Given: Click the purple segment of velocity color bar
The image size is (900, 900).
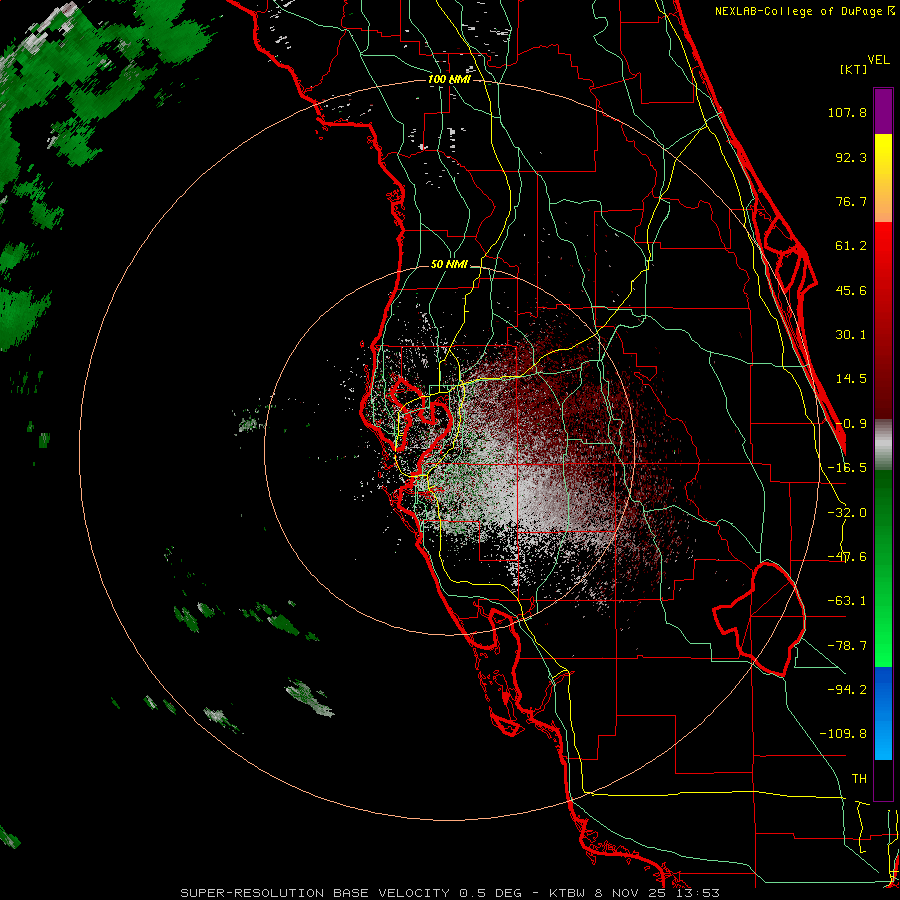Looking at the screenshot, I should click(x=883, y=111).
